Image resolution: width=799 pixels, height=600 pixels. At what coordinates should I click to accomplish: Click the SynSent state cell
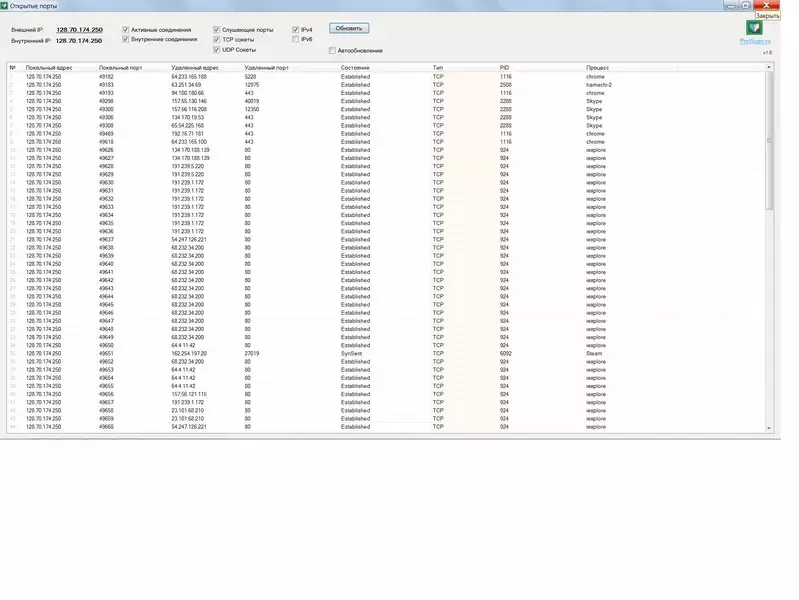click(351, 353)
